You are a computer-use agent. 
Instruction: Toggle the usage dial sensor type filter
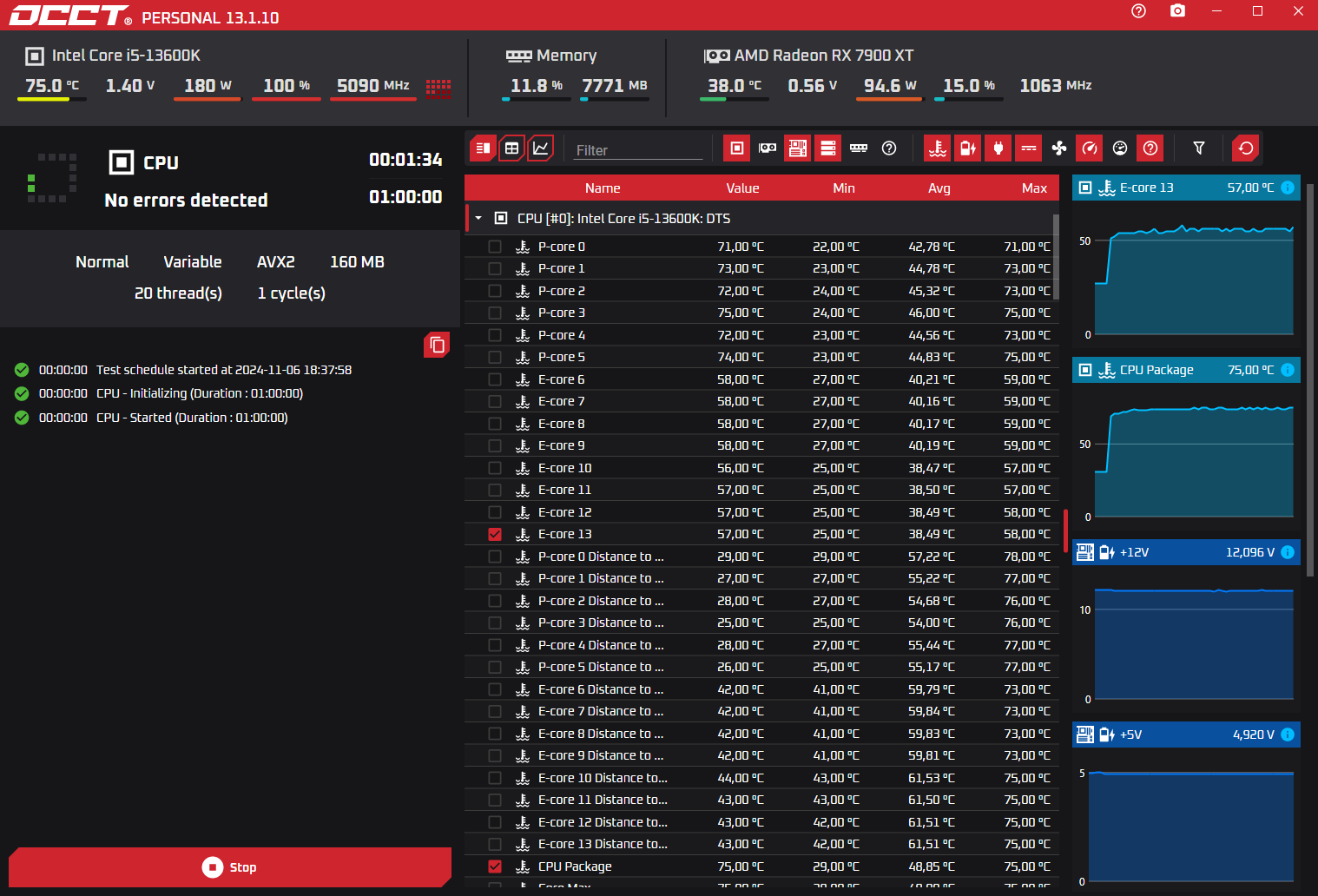tap(1120, 148)
